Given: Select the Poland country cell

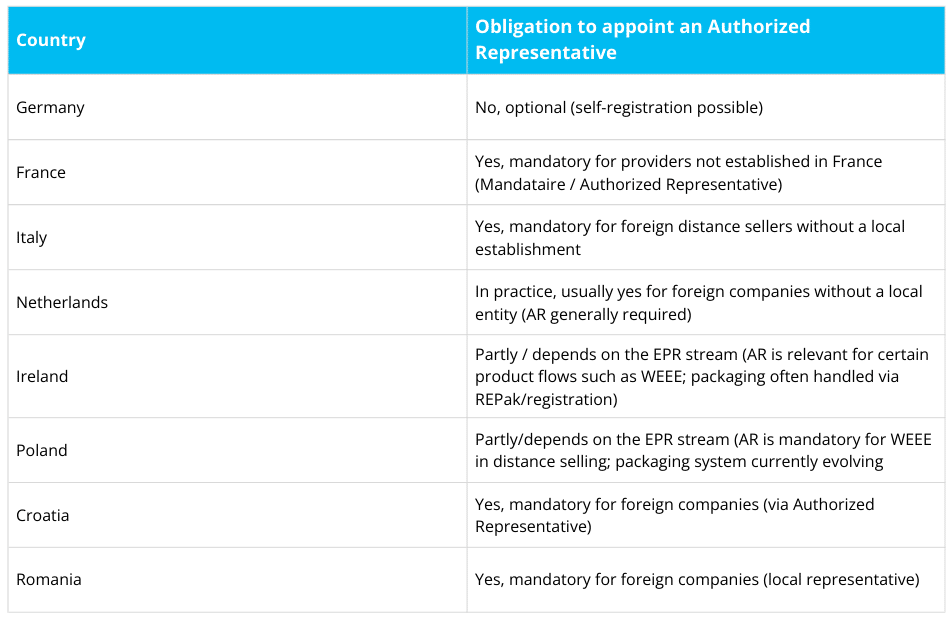Looking at the screenshot, I should coord(42,450).
